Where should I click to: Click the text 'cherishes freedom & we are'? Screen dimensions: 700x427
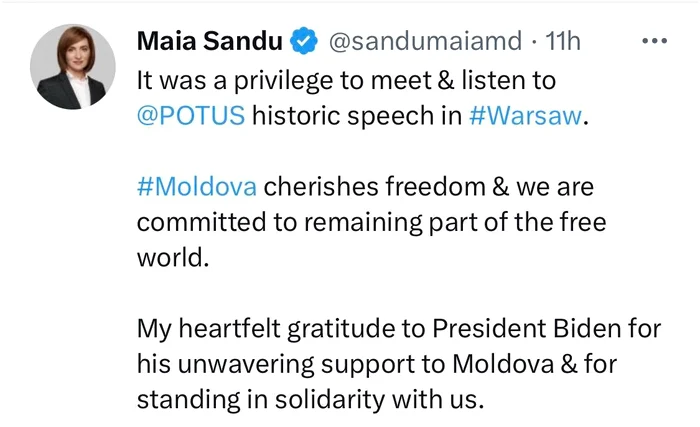point(429,186)
